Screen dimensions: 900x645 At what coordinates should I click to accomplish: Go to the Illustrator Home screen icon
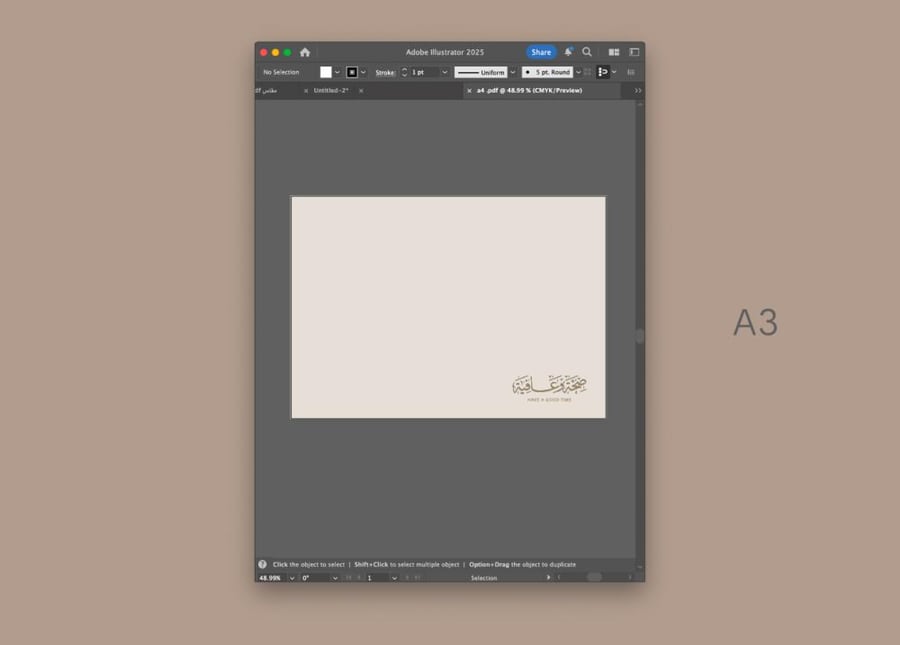coord(305,52)
